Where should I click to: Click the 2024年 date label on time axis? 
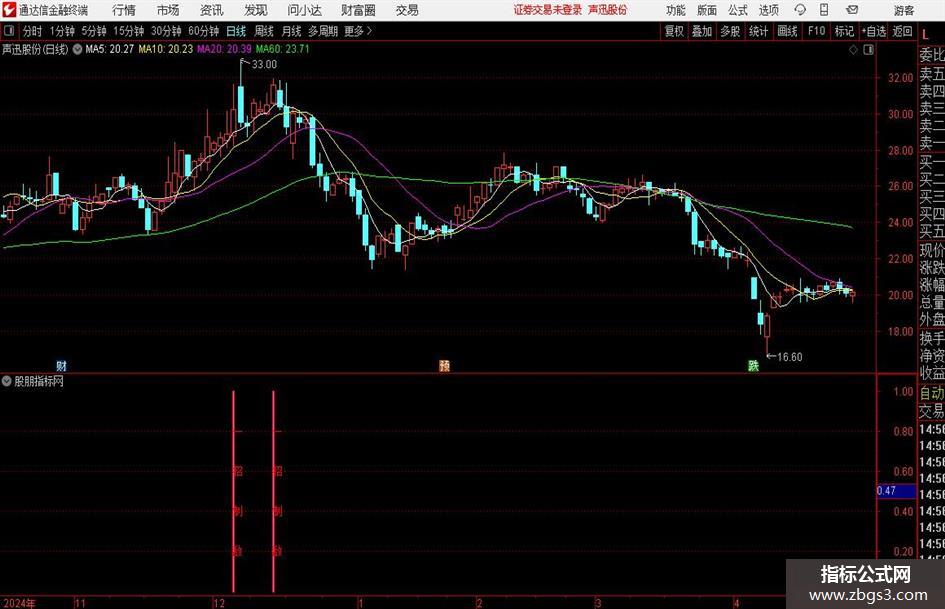tap(19, 603)
